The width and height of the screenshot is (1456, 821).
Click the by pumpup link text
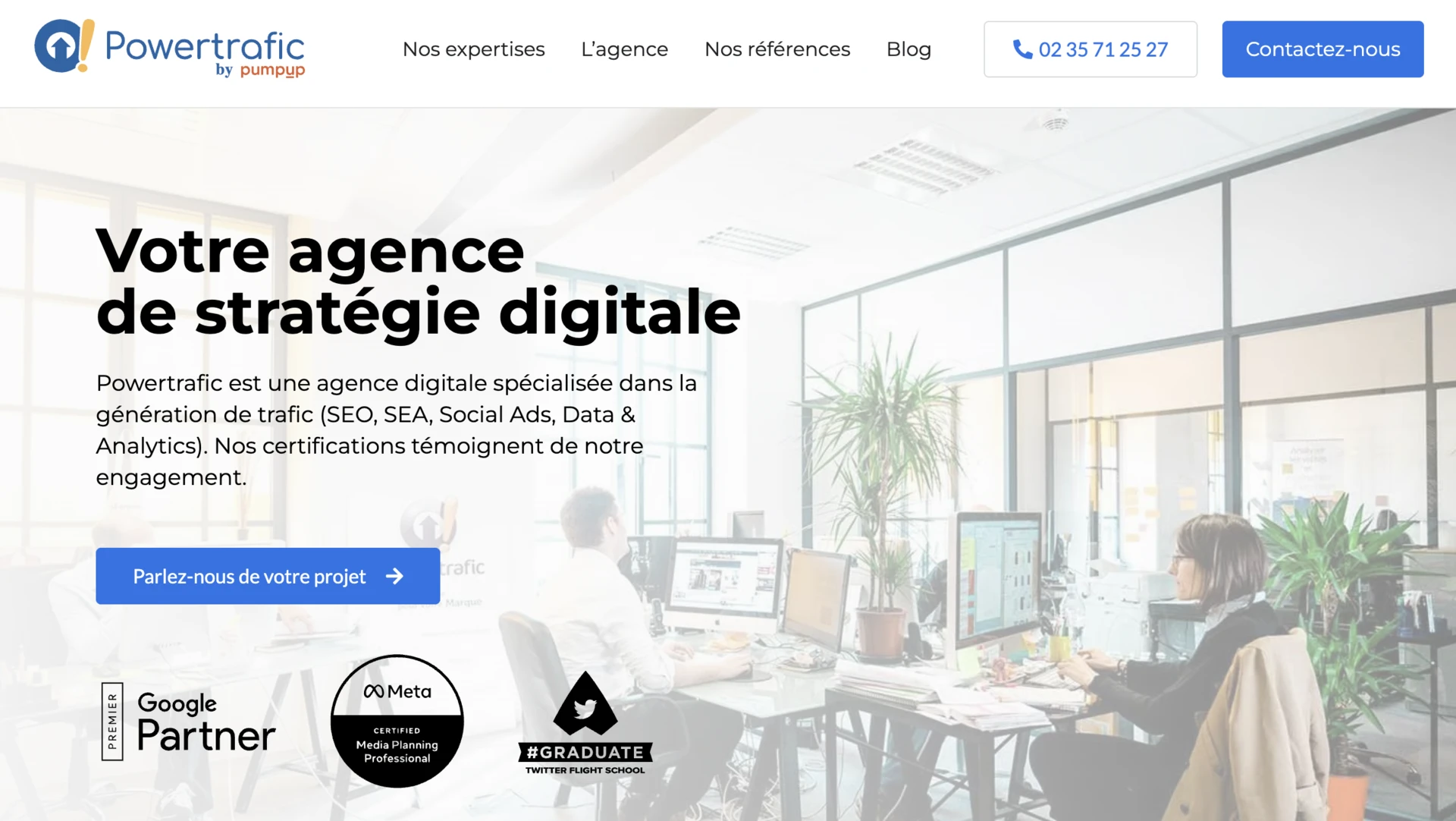pos(260,70)
